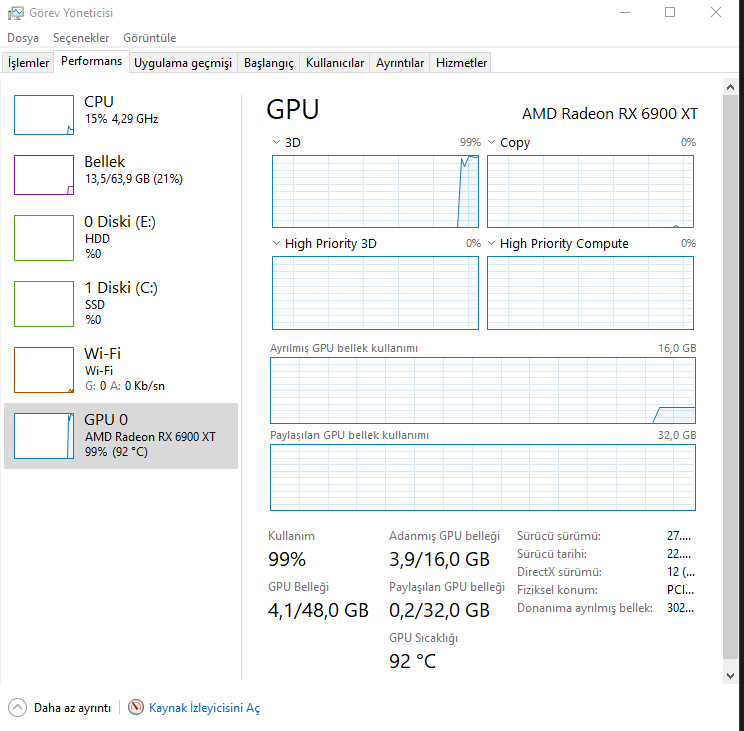Viewport: 744px width, 731px height.
Task: Switch to the Uygulama geçmişi tab
Action: (x=183, y=63)
